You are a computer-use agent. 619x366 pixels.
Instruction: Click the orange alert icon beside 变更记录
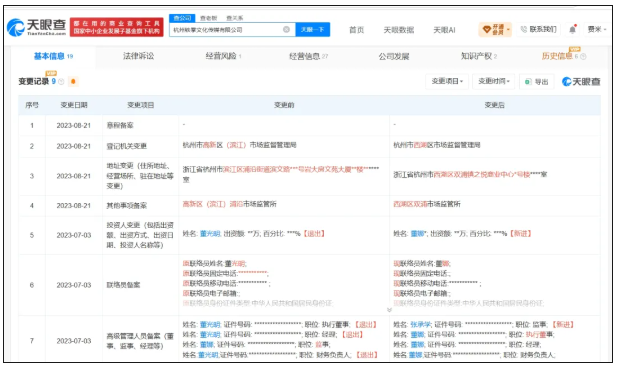coord(73,82)
